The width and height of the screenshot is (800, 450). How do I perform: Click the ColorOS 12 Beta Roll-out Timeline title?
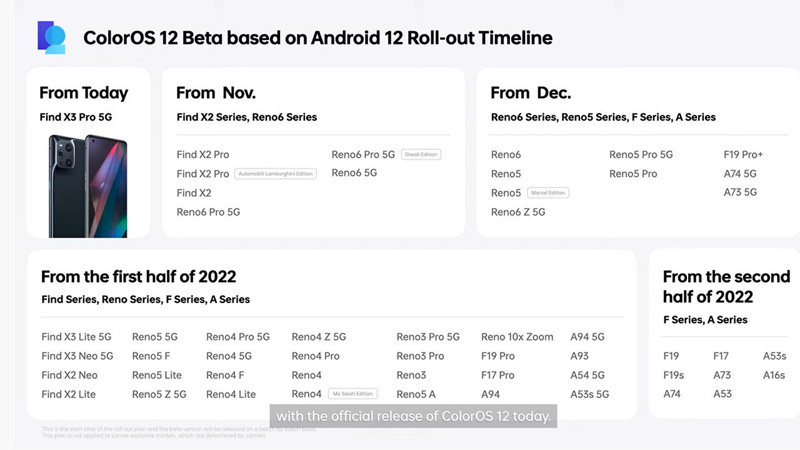point(317,38)
